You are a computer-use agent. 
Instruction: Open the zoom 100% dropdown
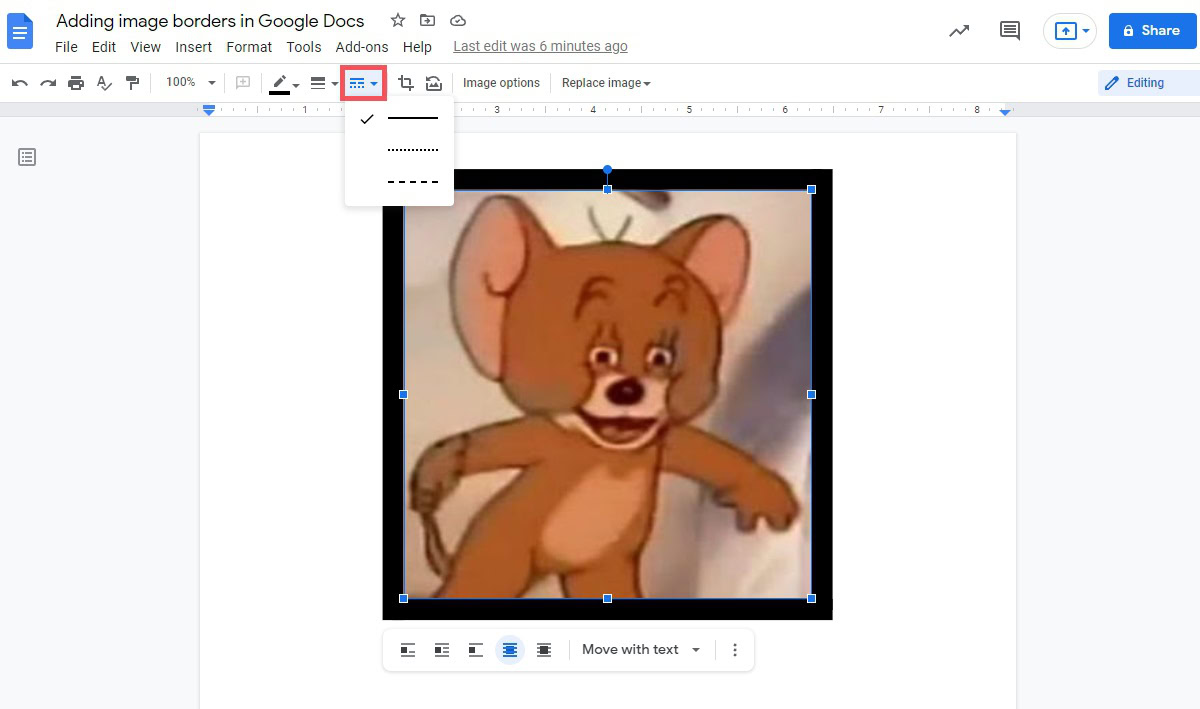click(x=191, y=83)
